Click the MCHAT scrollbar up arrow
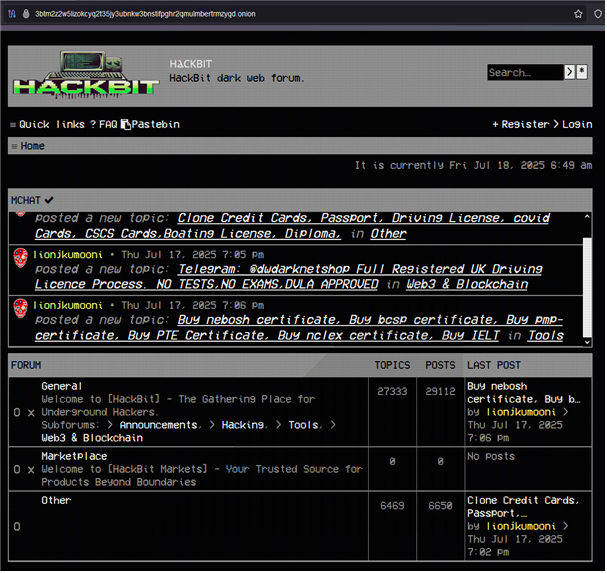Viewport: 607px width, 573px height. 588,217
